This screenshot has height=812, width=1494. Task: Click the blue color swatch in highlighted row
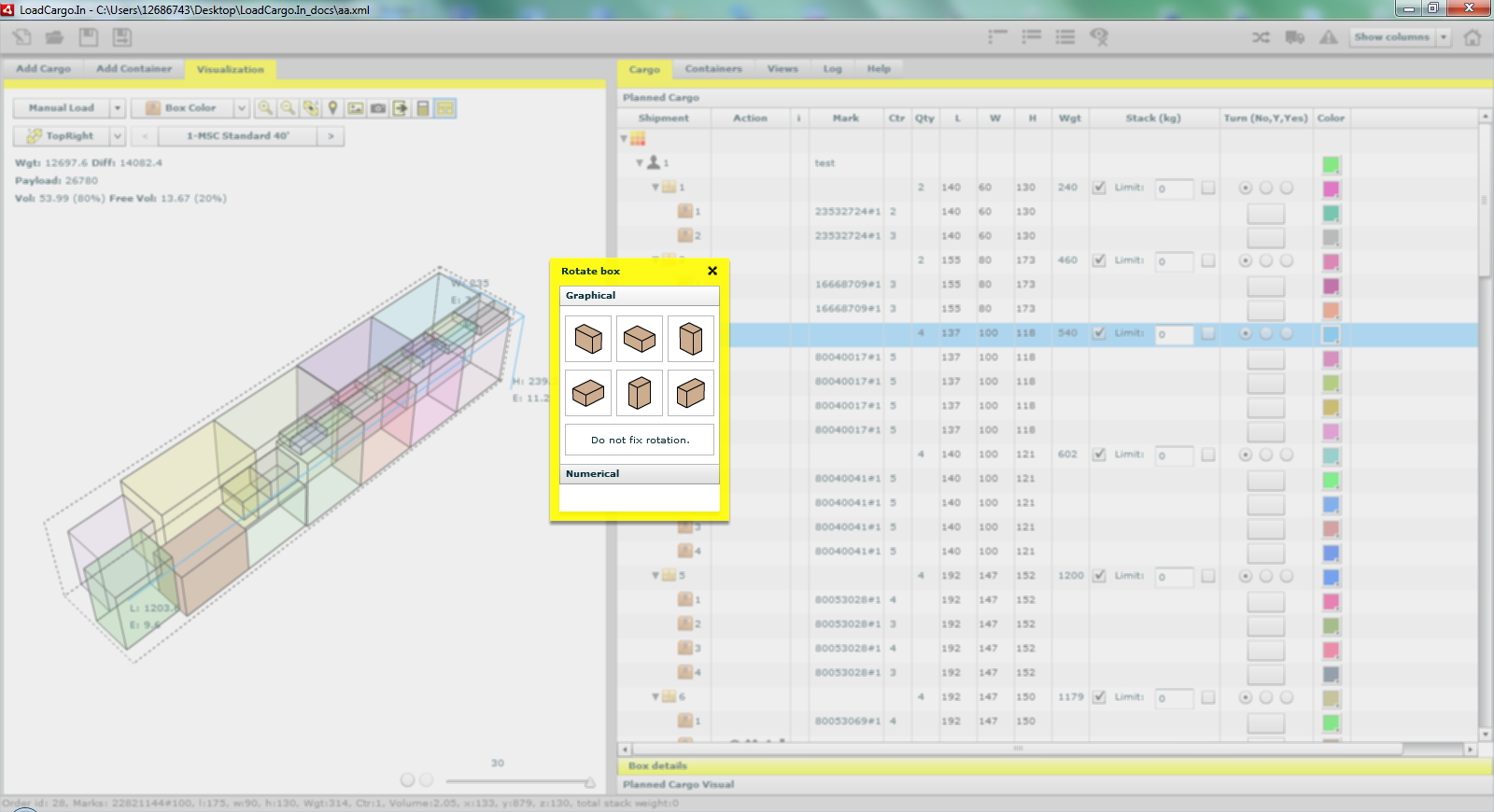1331,334
